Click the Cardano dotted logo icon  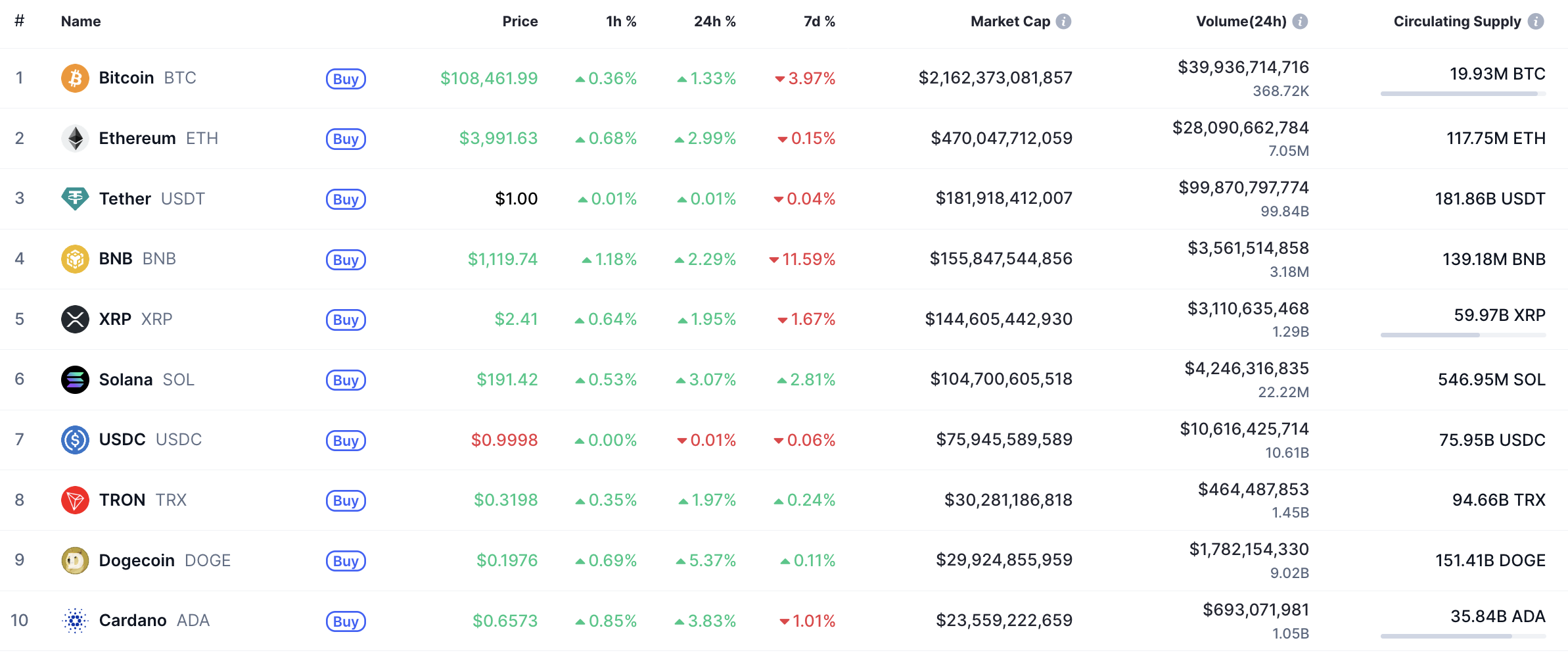tap(75, 621)
